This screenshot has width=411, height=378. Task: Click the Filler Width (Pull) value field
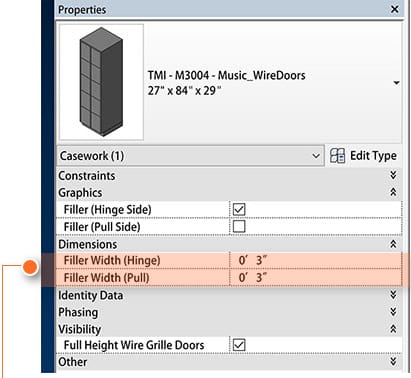click(x=315, y=277)
